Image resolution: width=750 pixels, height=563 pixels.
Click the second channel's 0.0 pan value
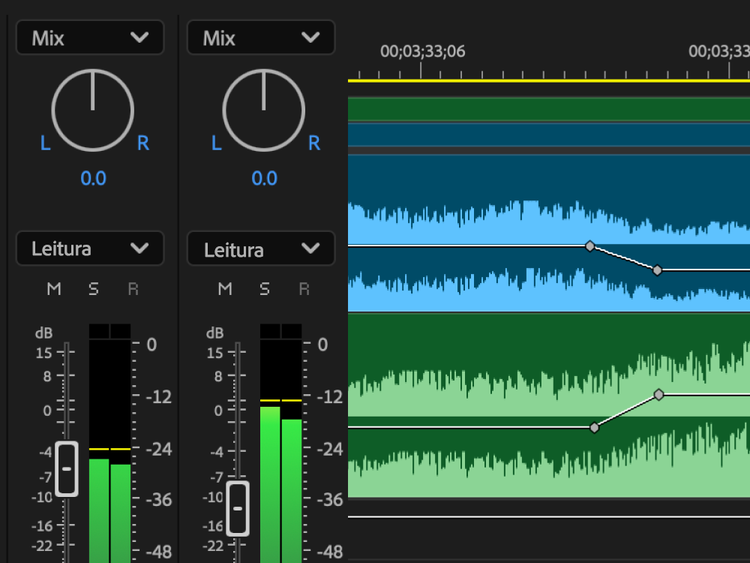(264, 178)
